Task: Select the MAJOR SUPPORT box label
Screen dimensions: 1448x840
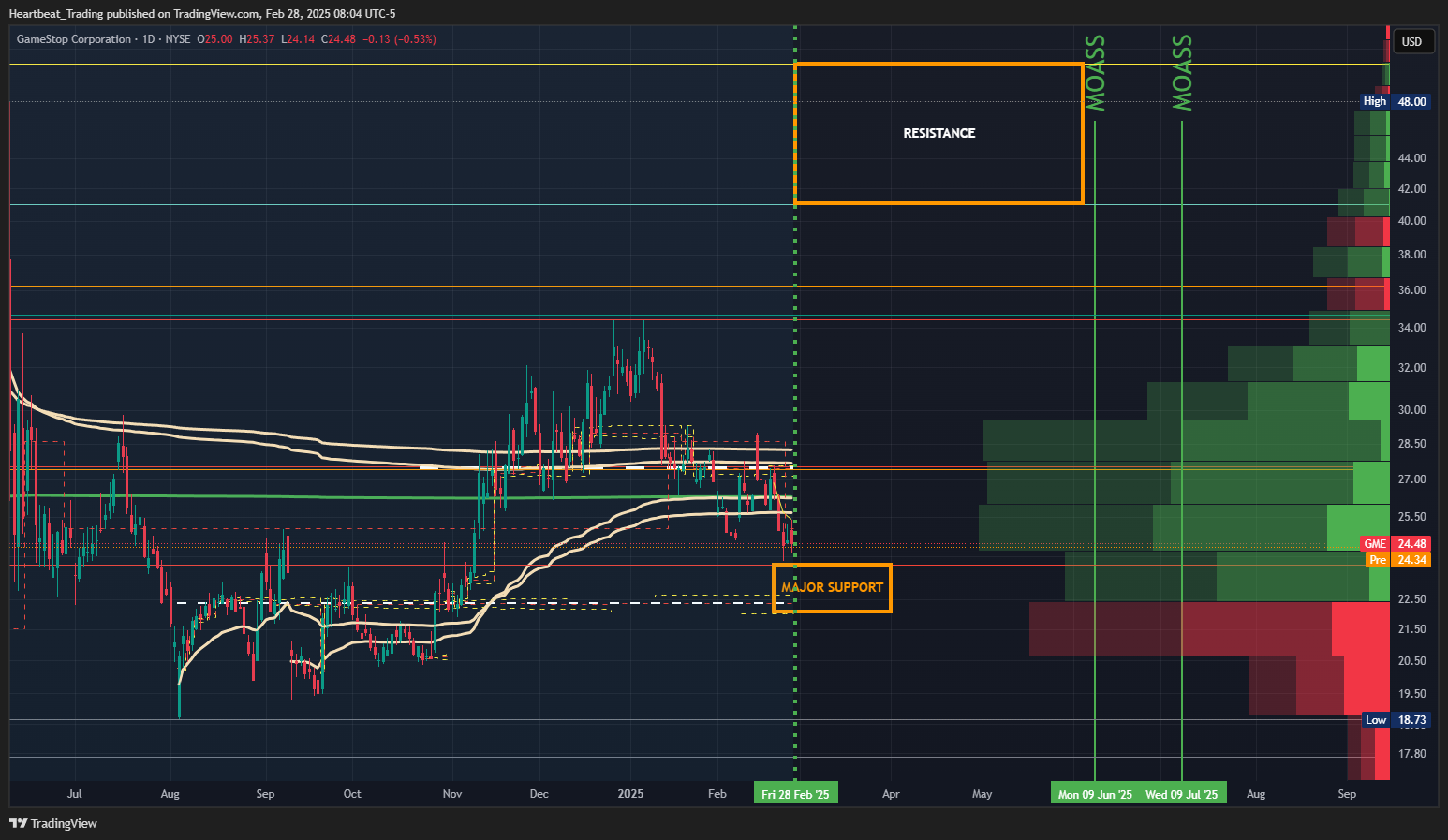Action: (x=833, y=587)
